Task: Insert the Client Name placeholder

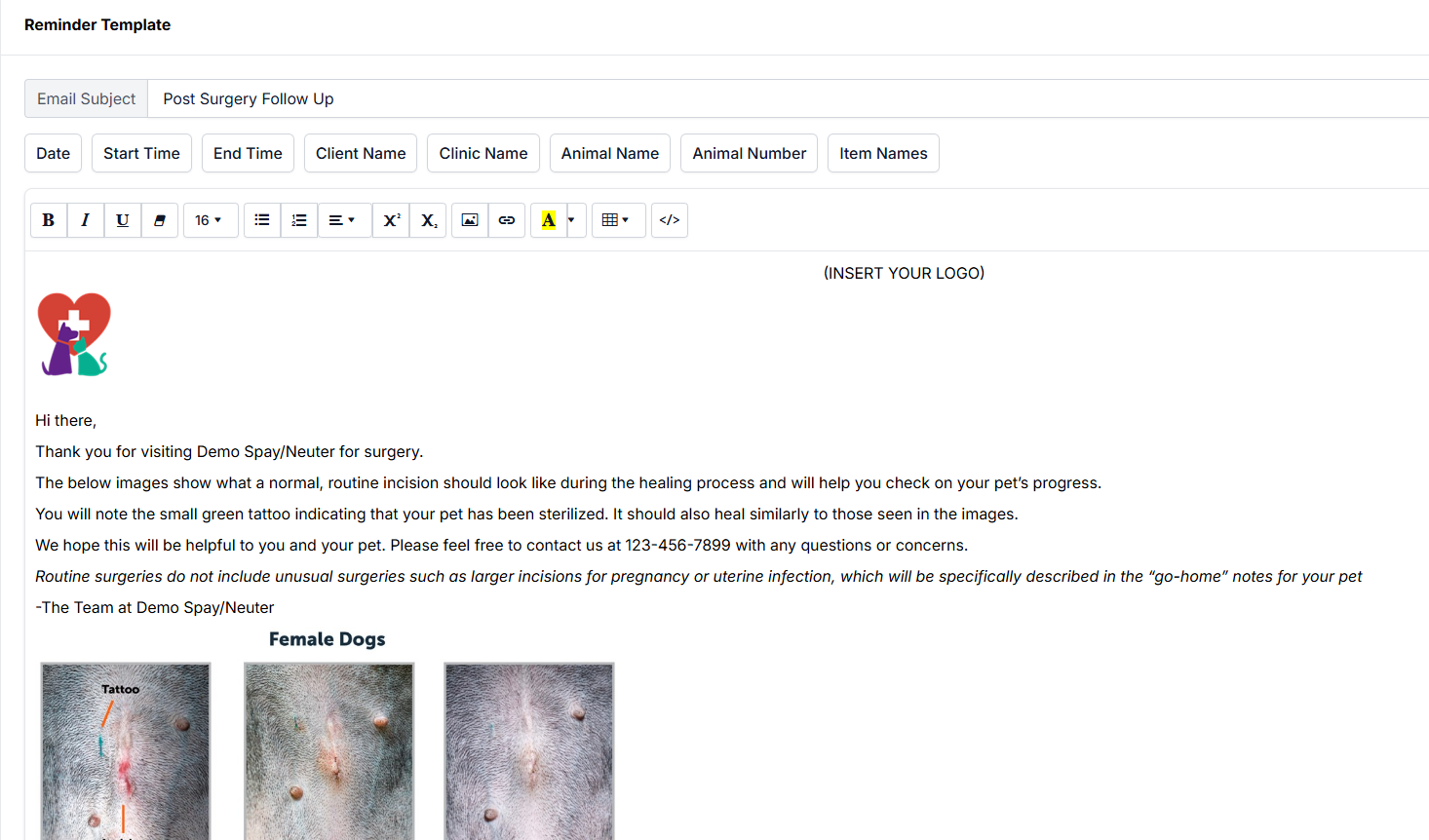Action: click(361, 153)
